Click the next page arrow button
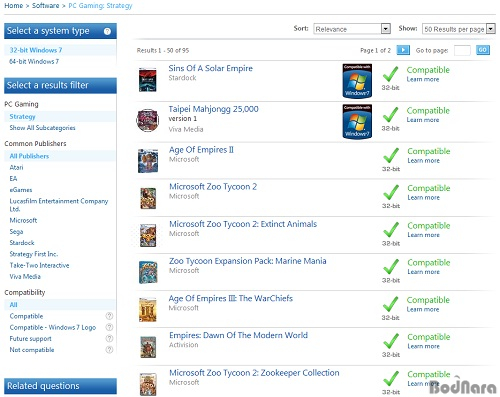 tap(403, 50)
